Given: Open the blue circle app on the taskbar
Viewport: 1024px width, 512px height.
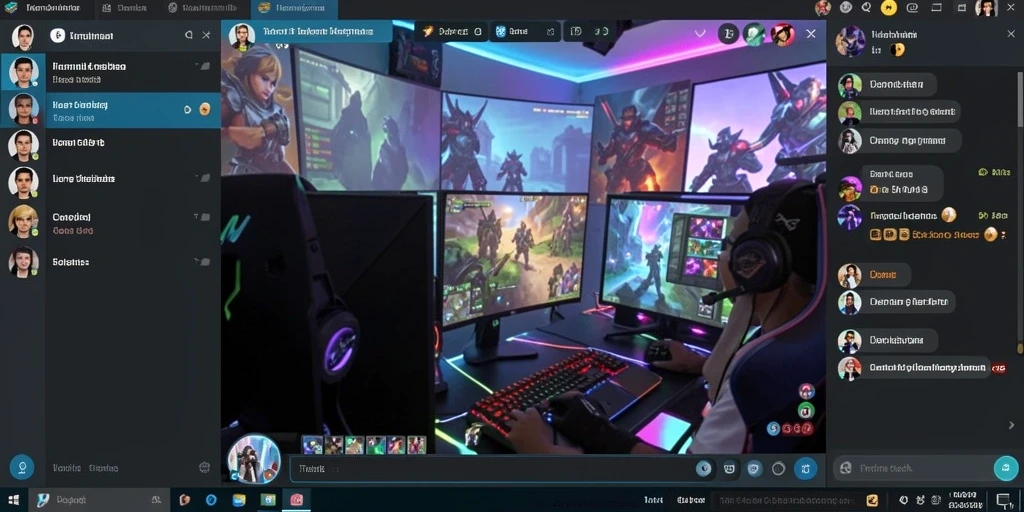Looking at the screenshot, I should 211,500.
